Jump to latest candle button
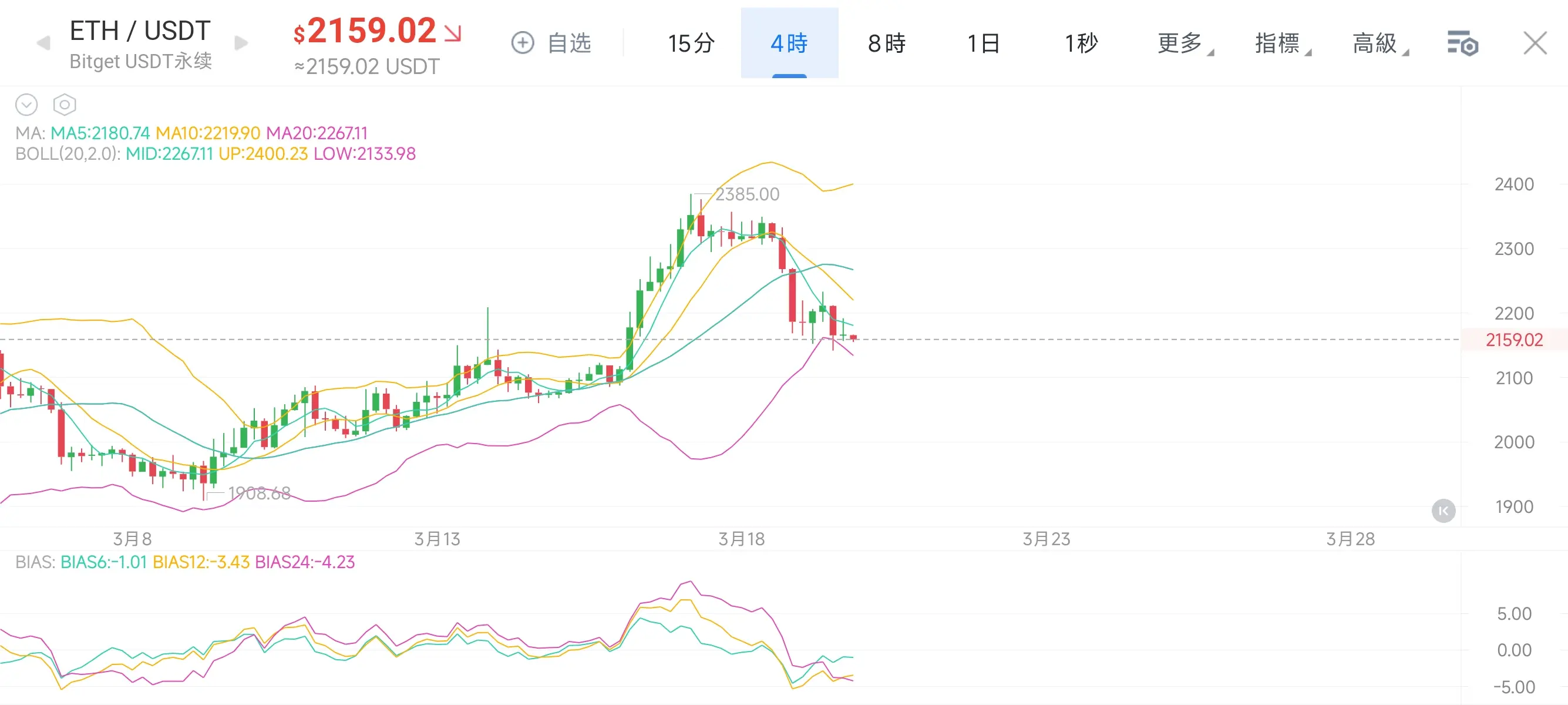 [1443, 511]
